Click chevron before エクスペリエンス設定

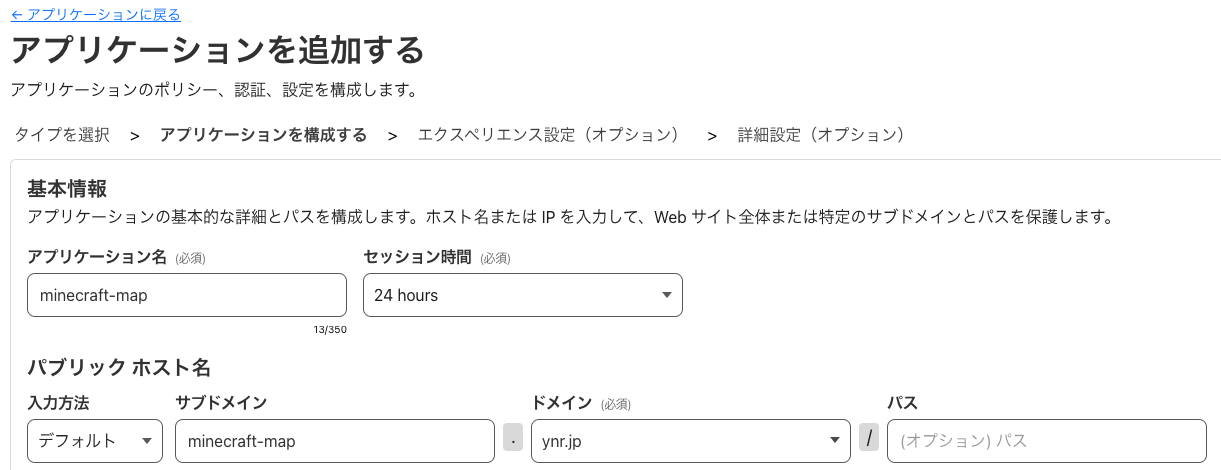point(393,136)
